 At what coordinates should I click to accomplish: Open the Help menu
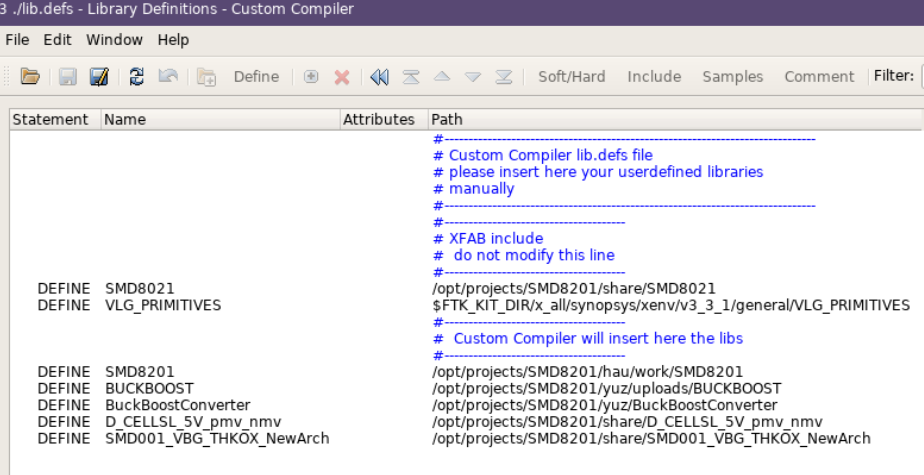pyautogui.click(x=173, y=40)
